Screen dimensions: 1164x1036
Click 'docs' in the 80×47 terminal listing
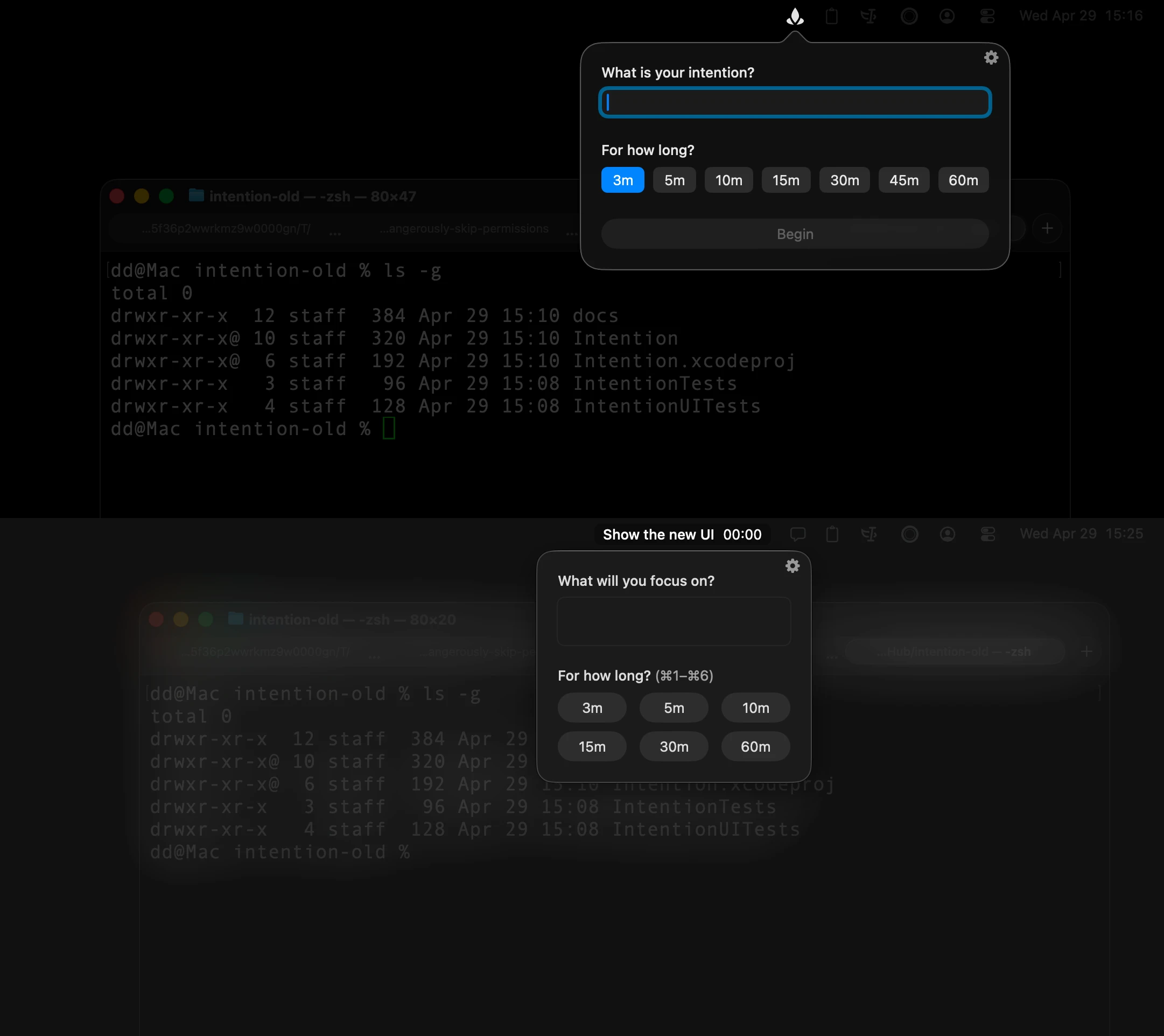click(x=595, y=316)
